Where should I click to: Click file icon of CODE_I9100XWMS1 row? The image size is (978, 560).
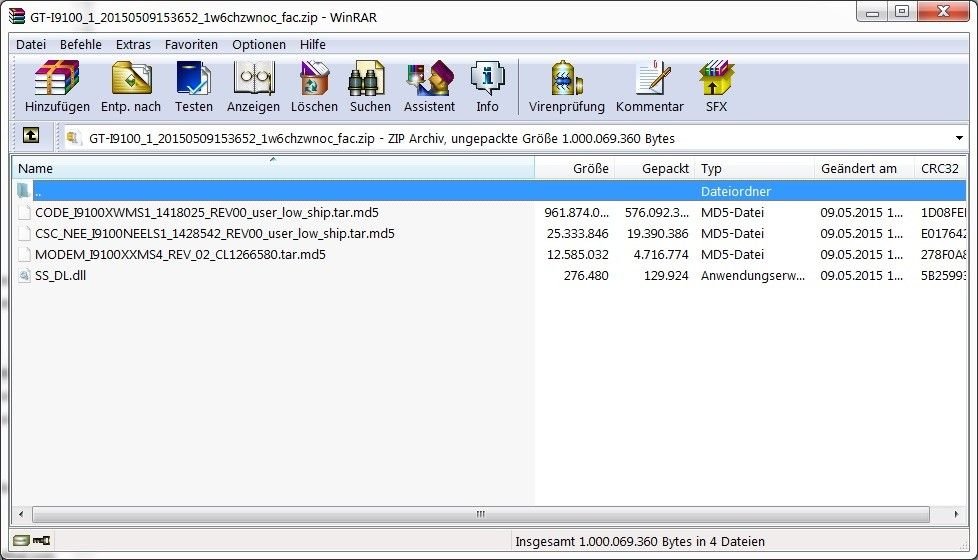coord(24,213)
